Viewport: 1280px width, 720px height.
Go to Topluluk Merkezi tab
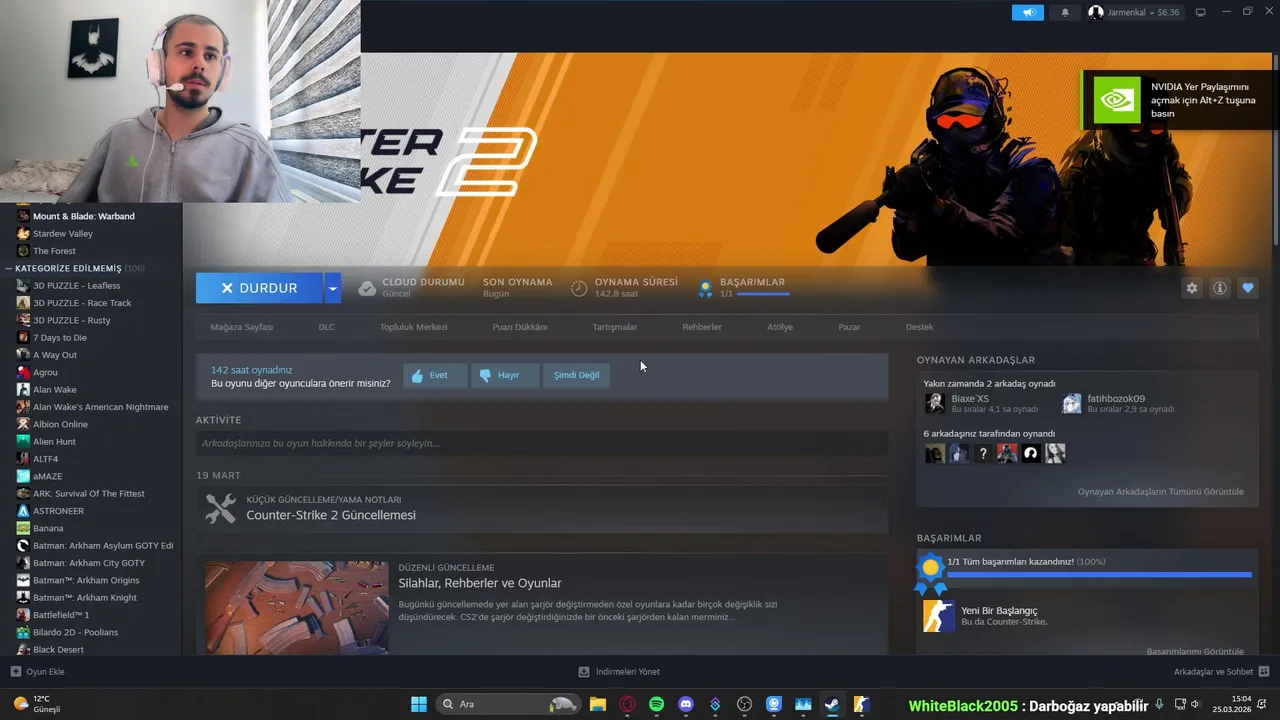[x=413, y=327]
